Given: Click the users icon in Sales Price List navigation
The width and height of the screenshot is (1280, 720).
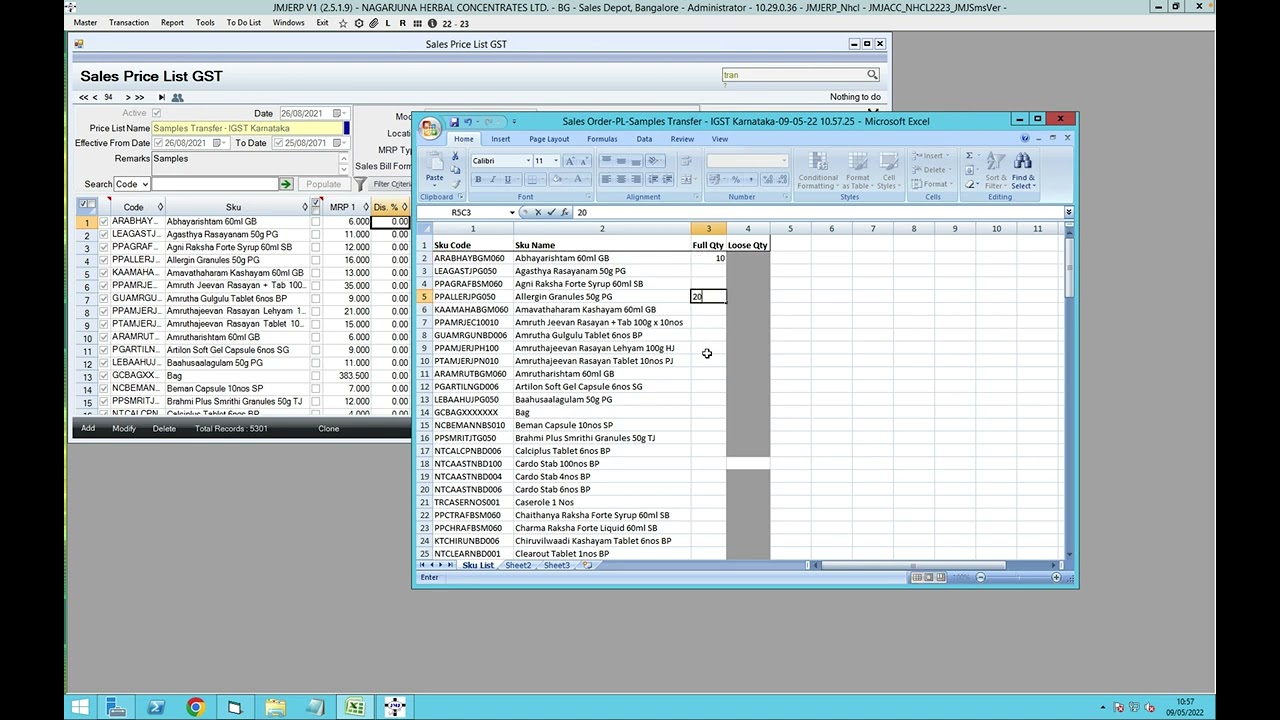Looking at the screenshot, I should pos(177,97).
